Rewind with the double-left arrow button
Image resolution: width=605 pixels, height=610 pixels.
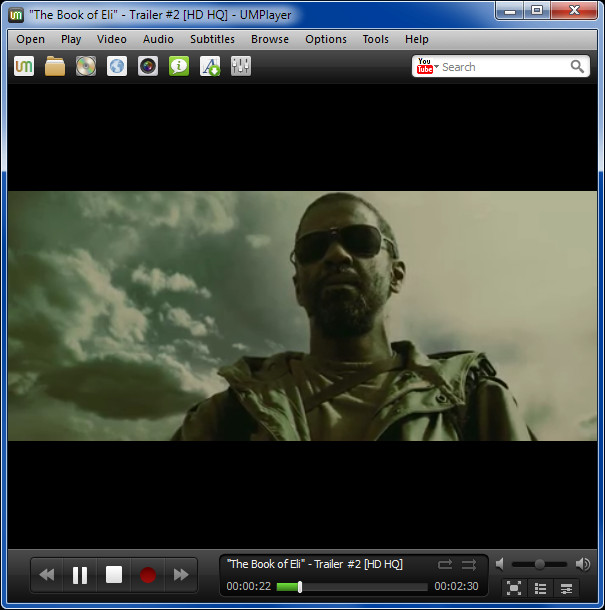(47, 575)
